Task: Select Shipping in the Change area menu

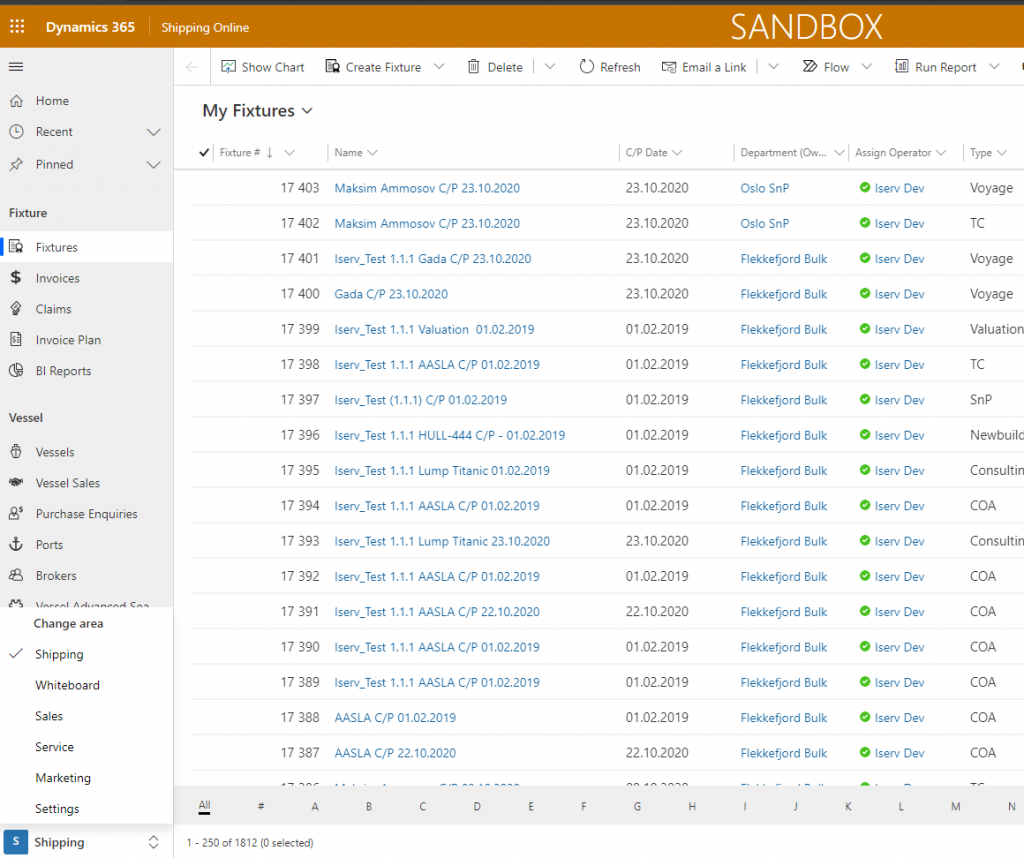Action: click(x=59, y=654)
